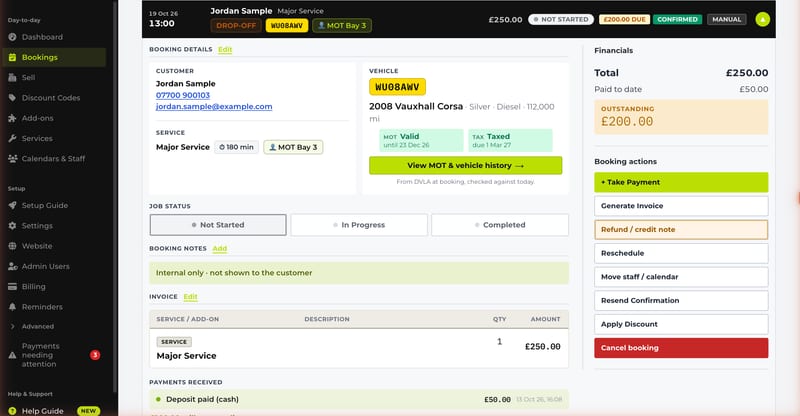Click the NOT STARTED status pill
This screenshot has height=416, width=800.
click(x=561, y=19)
